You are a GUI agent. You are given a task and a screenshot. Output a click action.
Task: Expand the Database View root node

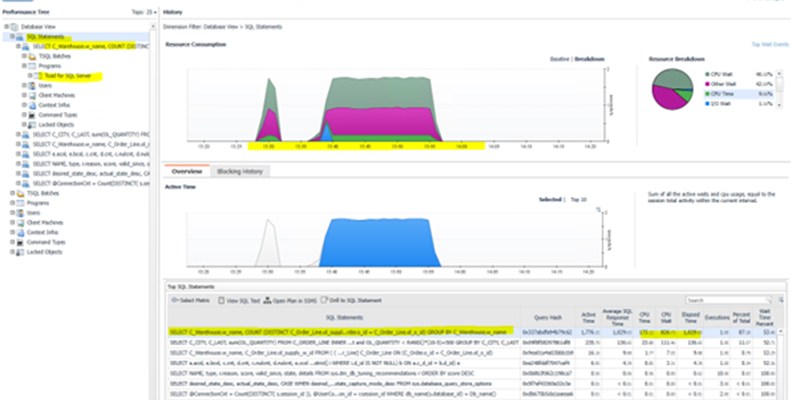point(6,27)
